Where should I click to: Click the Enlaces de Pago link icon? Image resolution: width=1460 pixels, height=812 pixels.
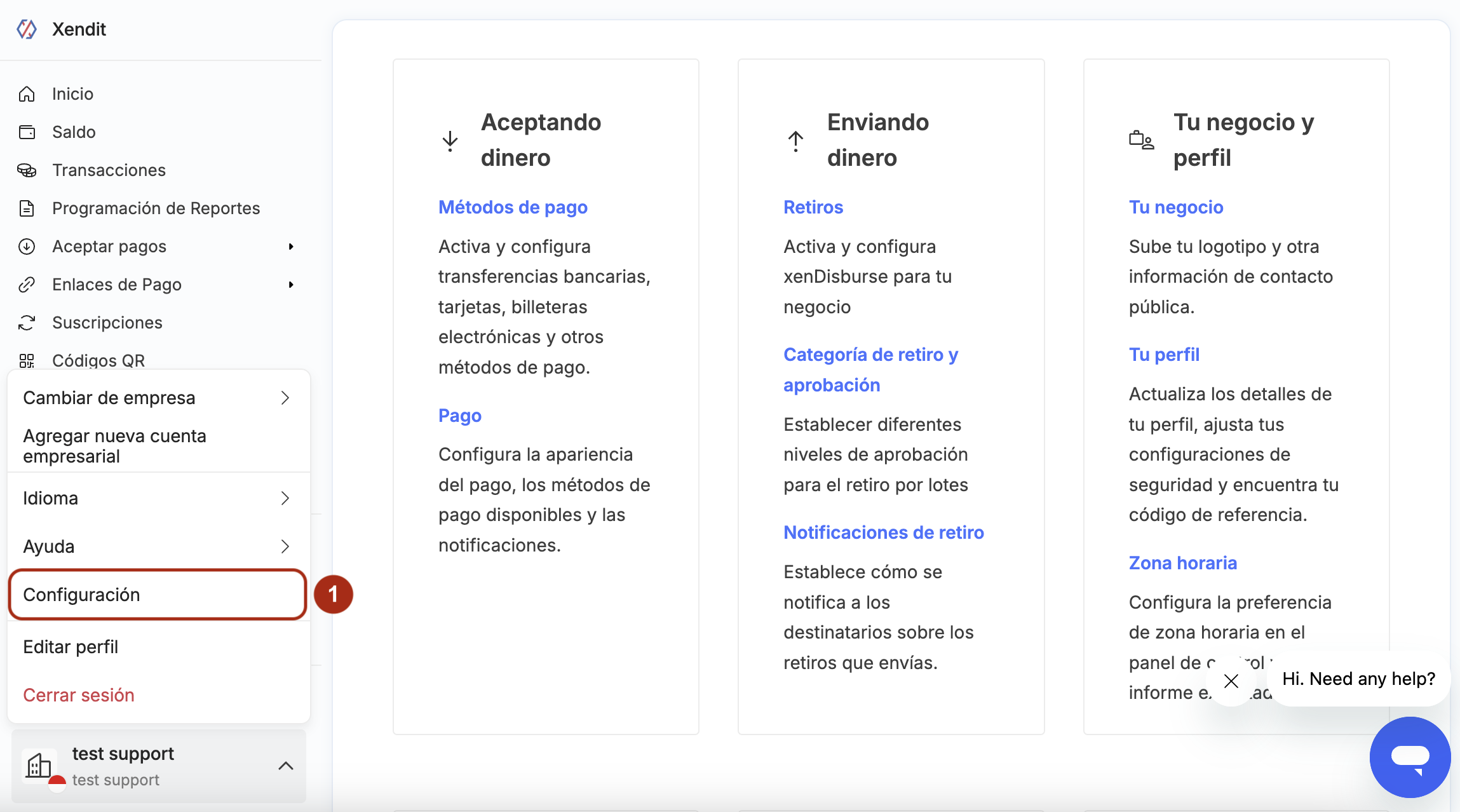27,285
